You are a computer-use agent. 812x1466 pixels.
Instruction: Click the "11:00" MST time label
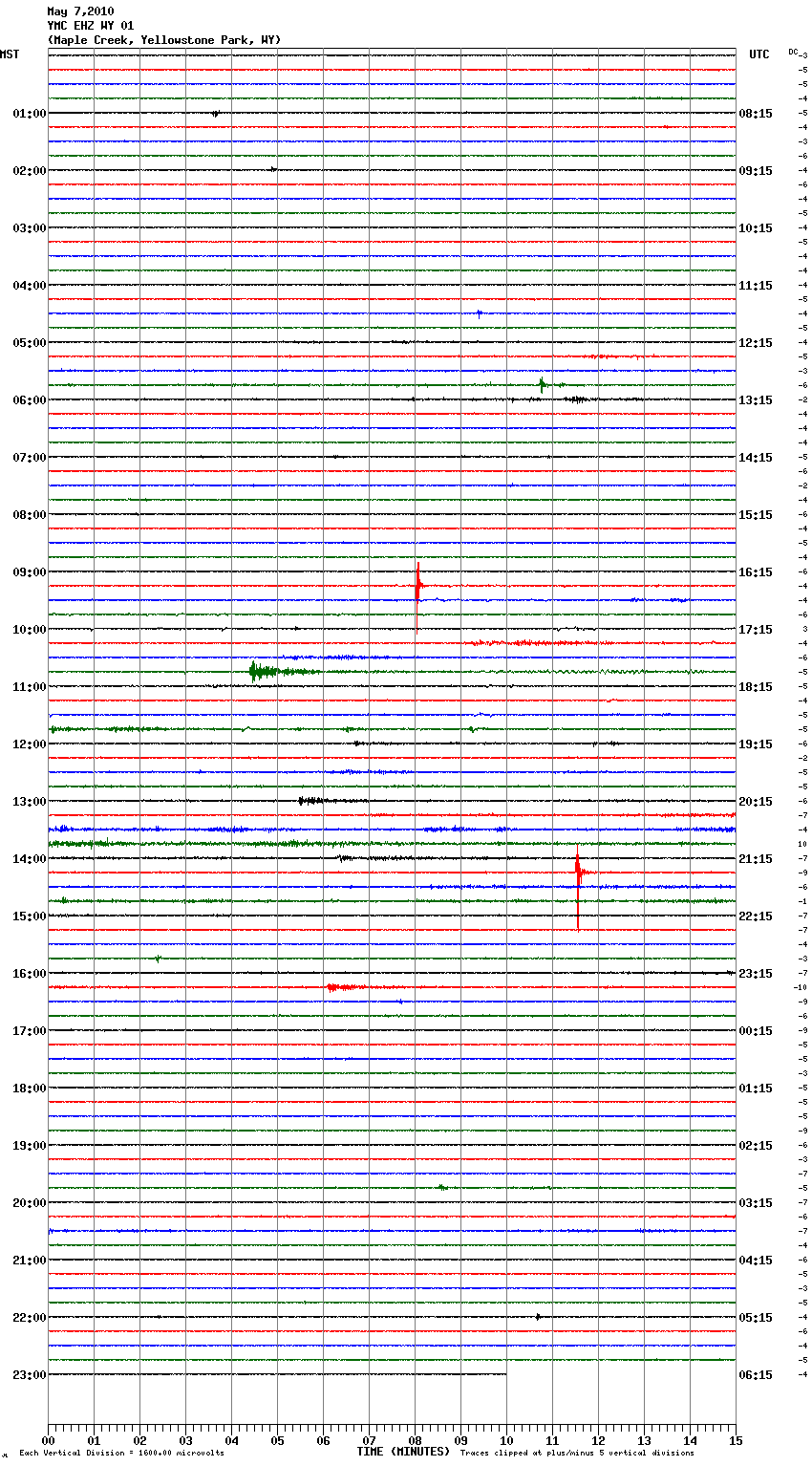coord(30,687)
